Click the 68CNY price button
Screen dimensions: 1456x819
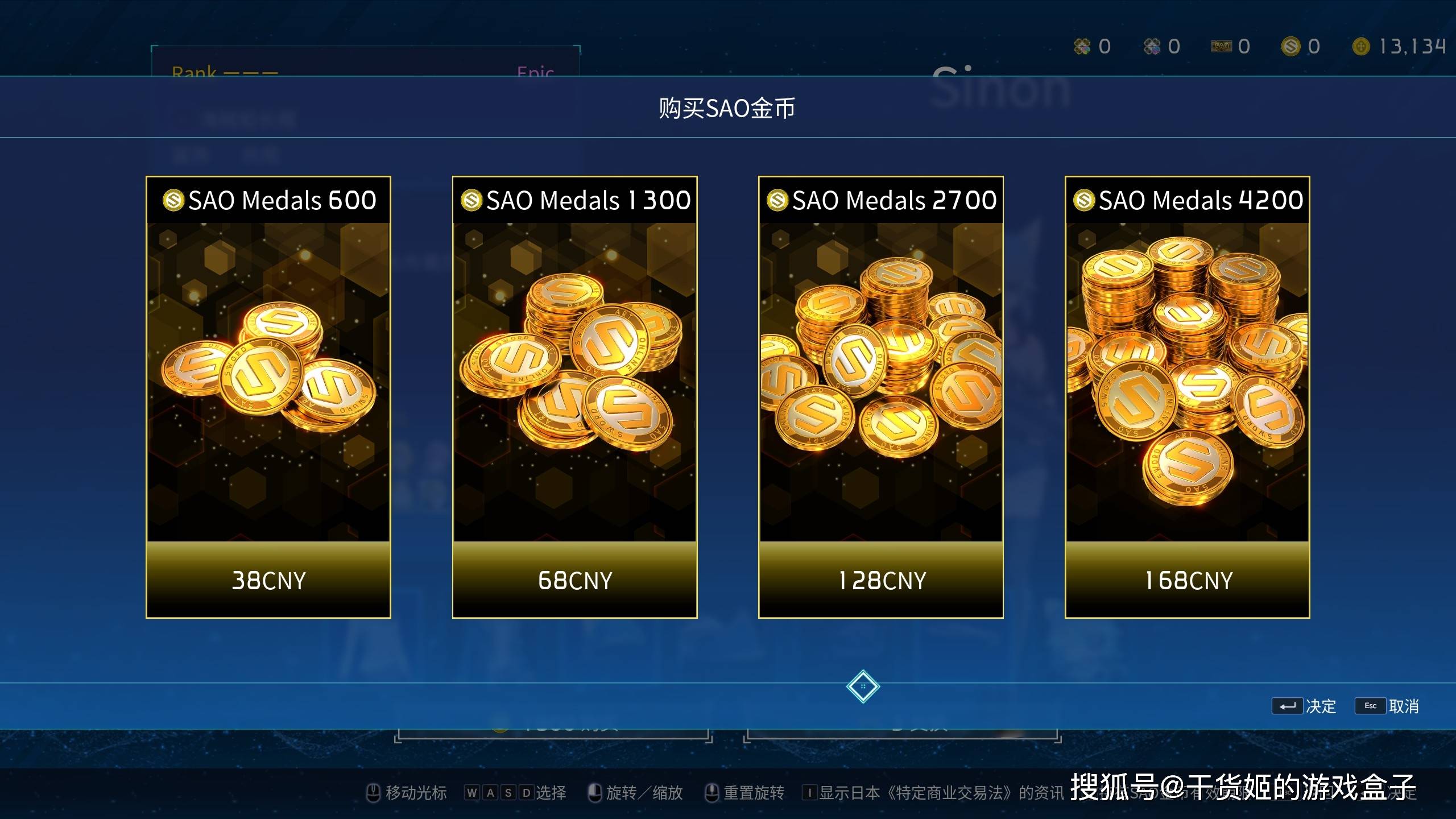(574, 580)
